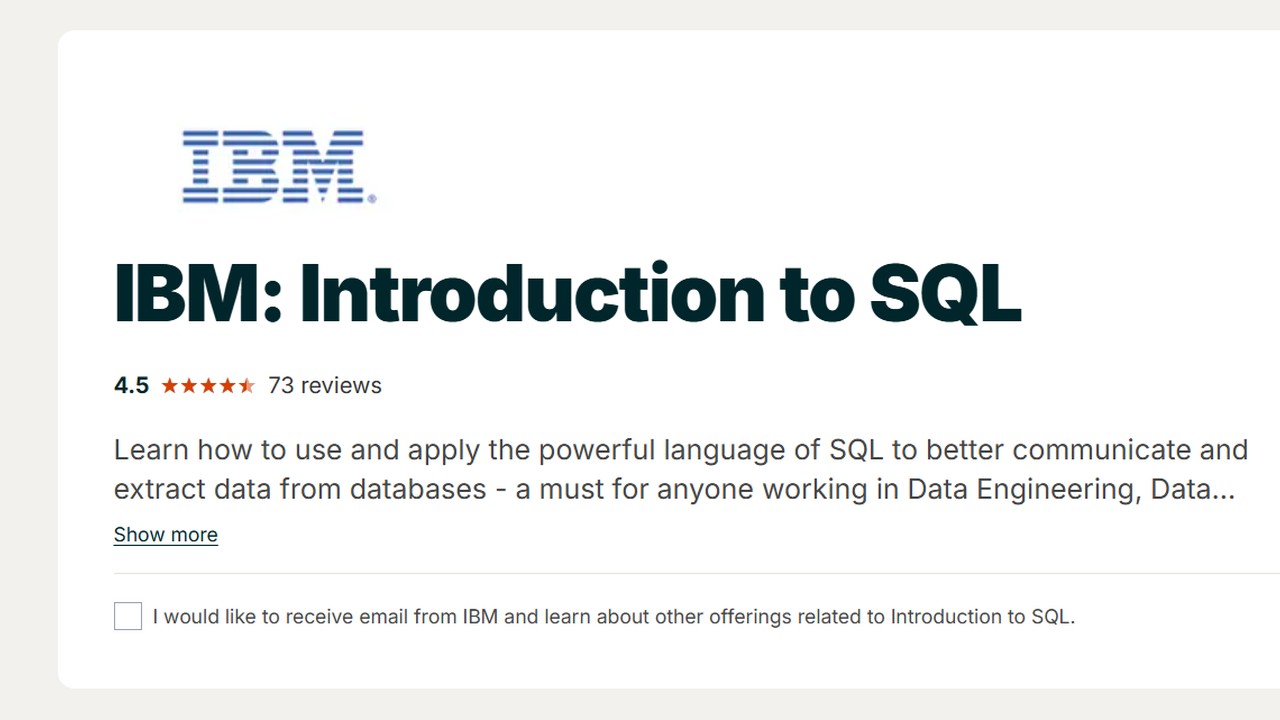
Task: Click the email consent label text
Action: pos(613,616)
